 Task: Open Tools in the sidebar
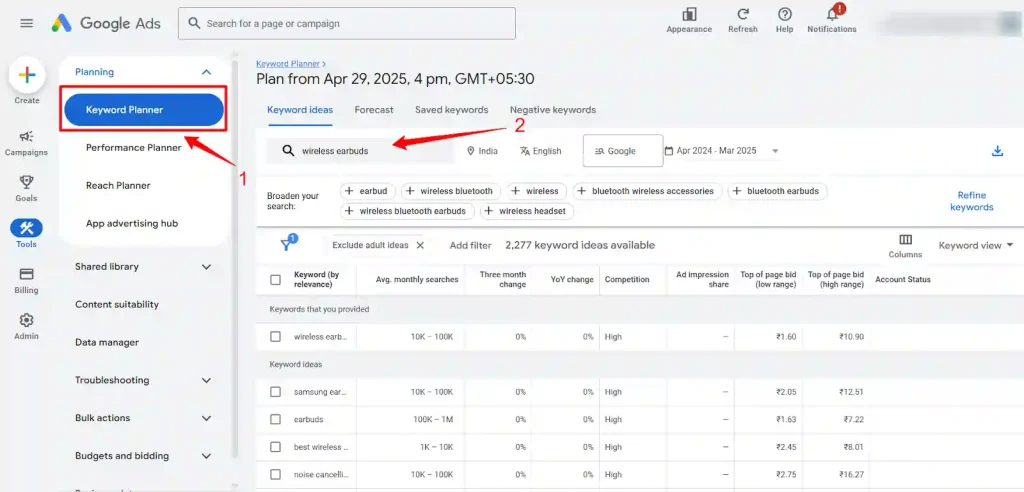click(26, 234)
